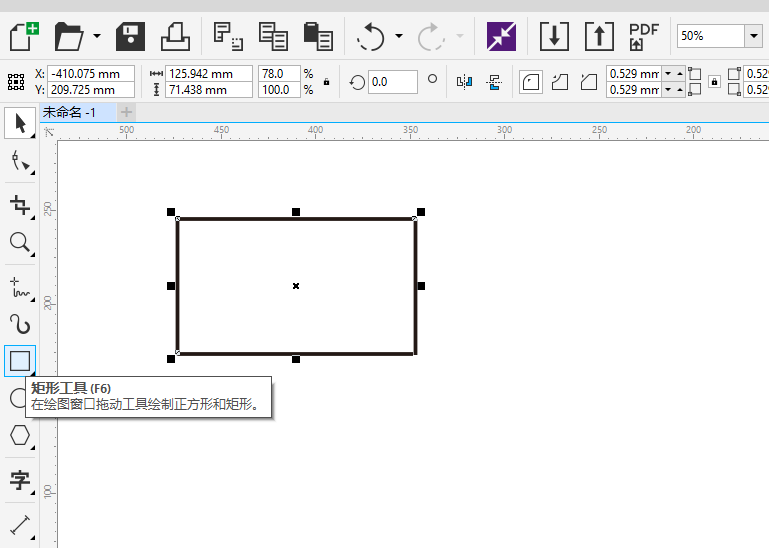Toggle the scale ratio lock
Image resolution: width=769 pixels, height=548 pixels.
click(x=326, y=82)
